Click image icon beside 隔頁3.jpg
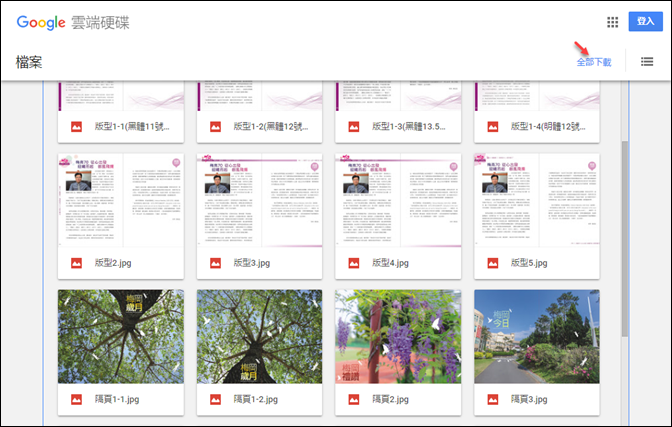The image size is (672, 427). pyautogui.click(x=492, y=400)
